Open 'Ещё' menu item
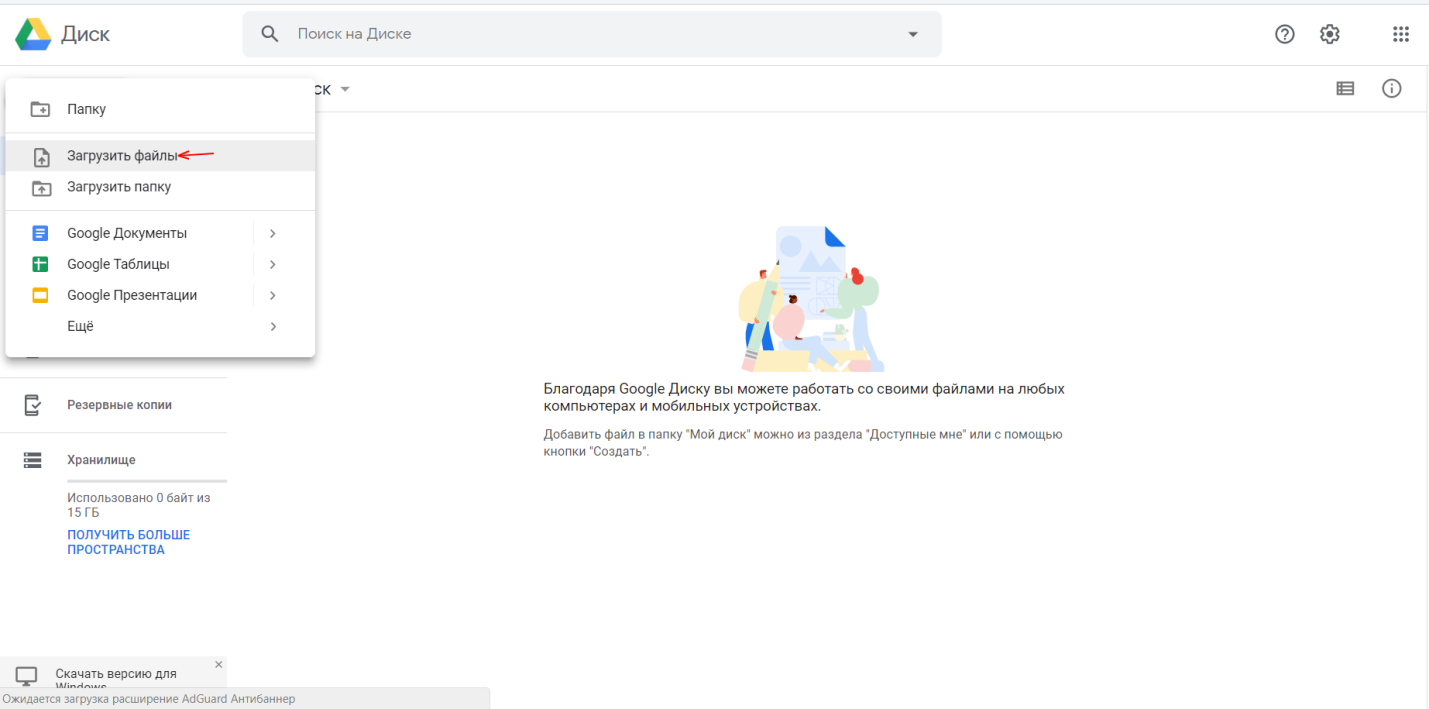The height and width of the screenshot is (709, 1429). (160, 326)
